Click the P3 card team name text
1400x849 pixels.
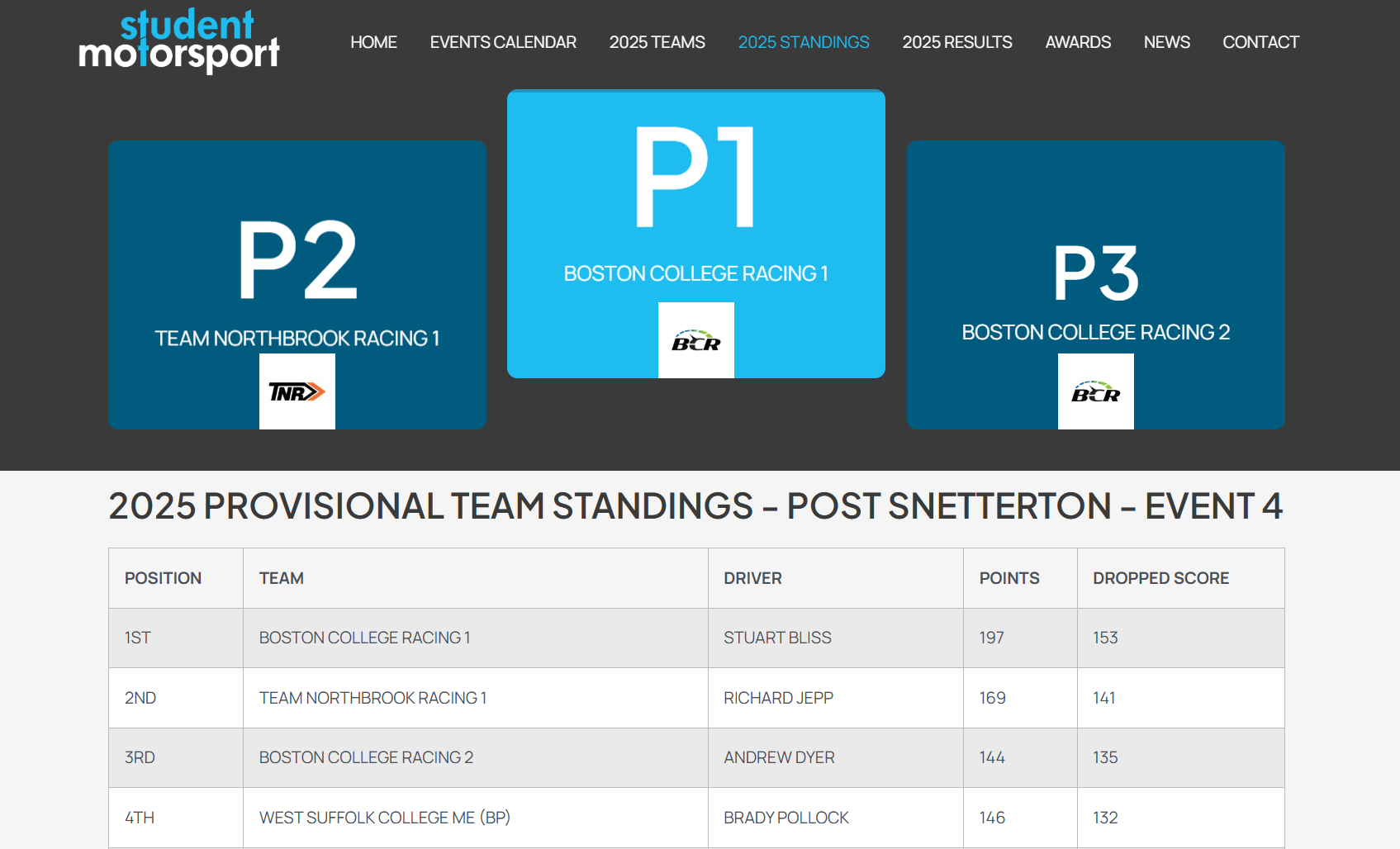[1096, 332]
